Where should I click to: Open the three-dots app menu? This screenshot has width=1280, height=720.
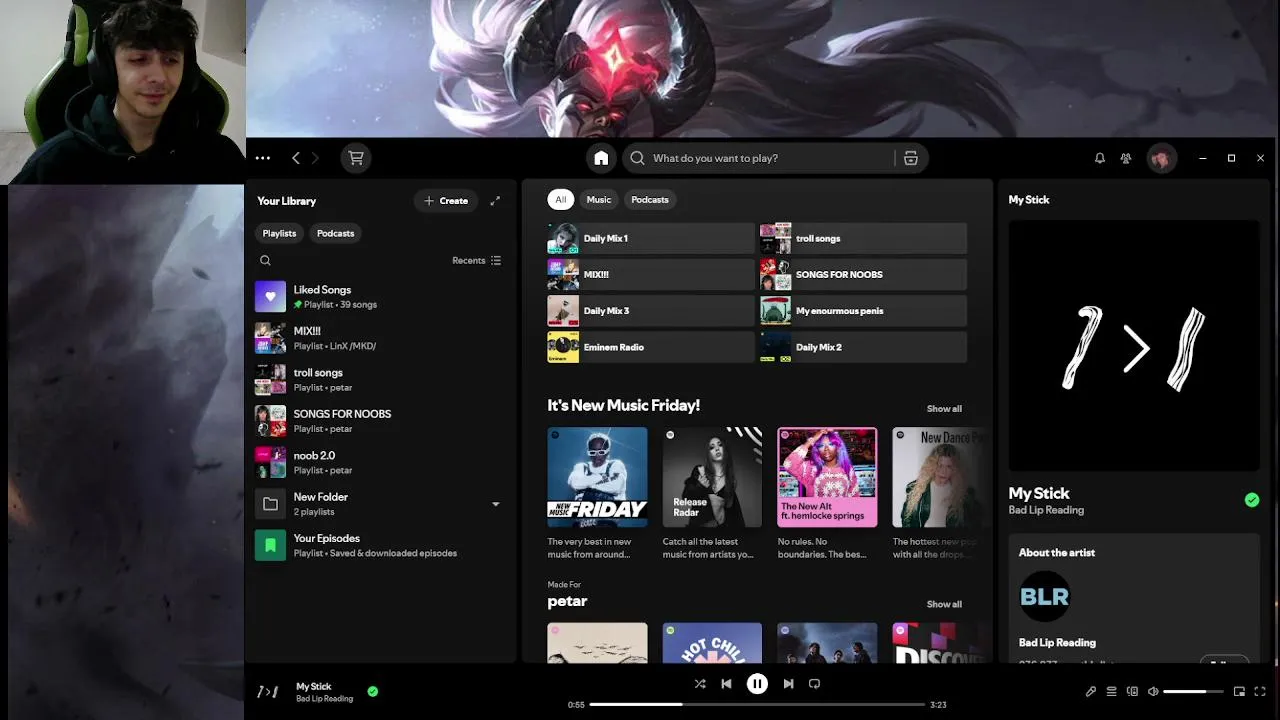tap(262, 158)
